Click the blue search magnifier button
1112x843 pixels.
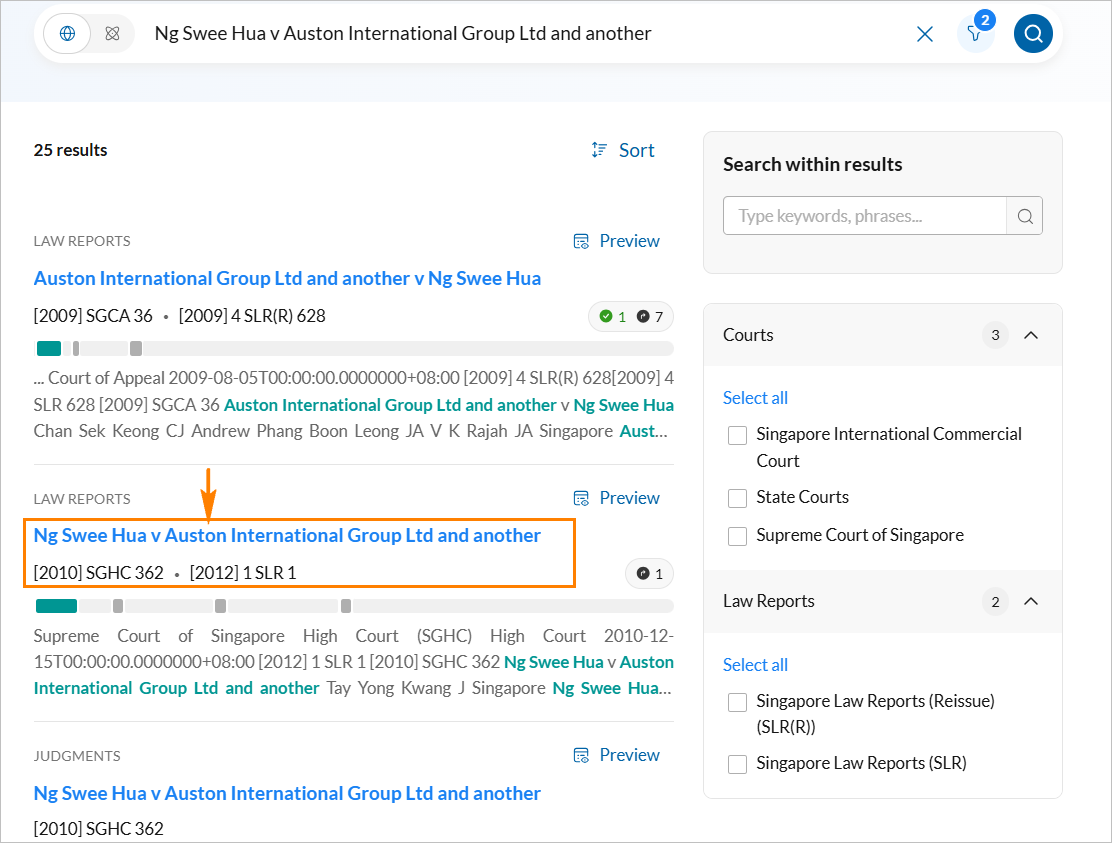(1033, 34)
